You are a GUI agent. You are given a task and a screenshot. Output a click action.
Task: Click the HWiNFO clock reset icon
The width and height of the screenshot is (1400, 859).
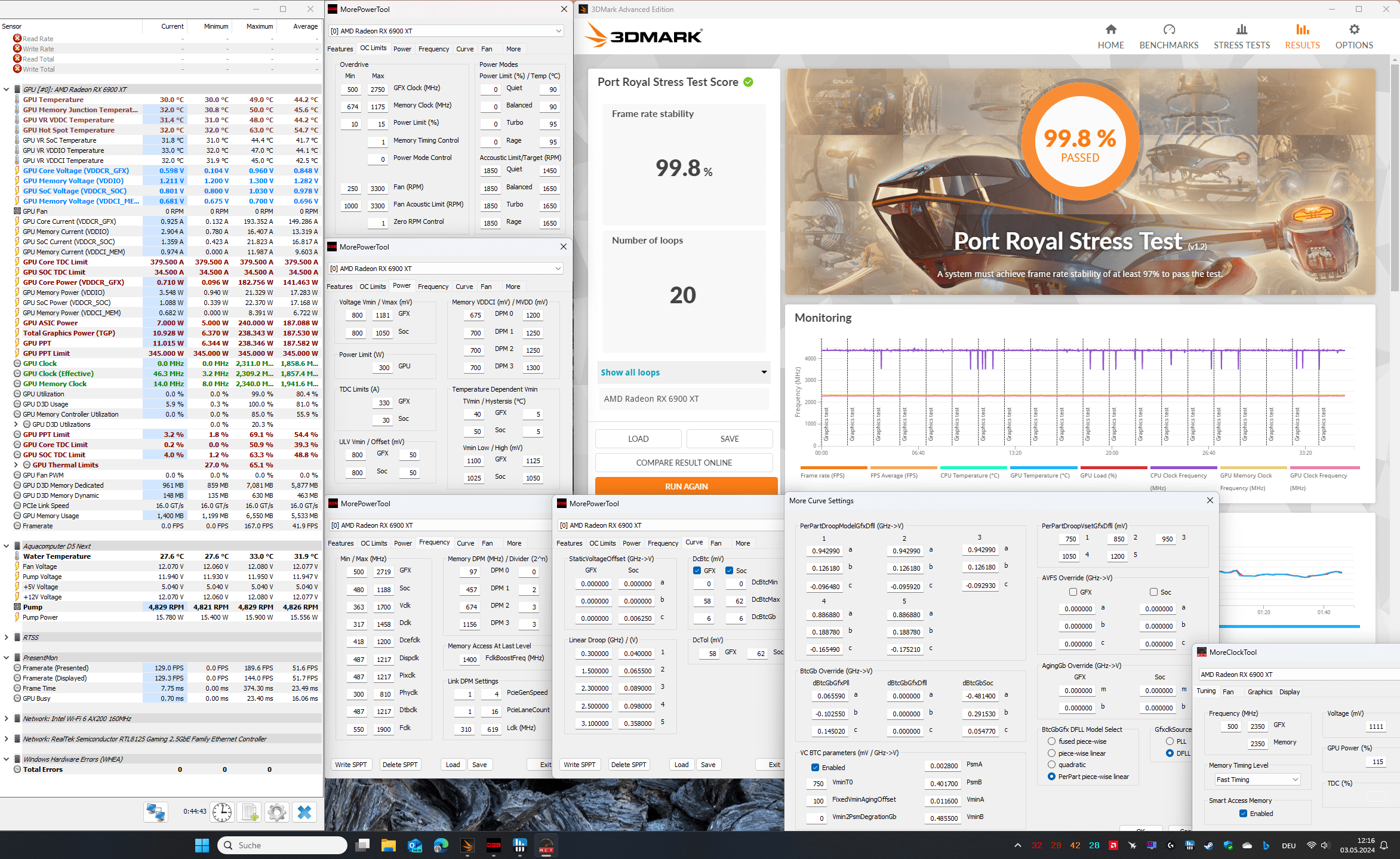pyautogui.click(x=222, y=812)
